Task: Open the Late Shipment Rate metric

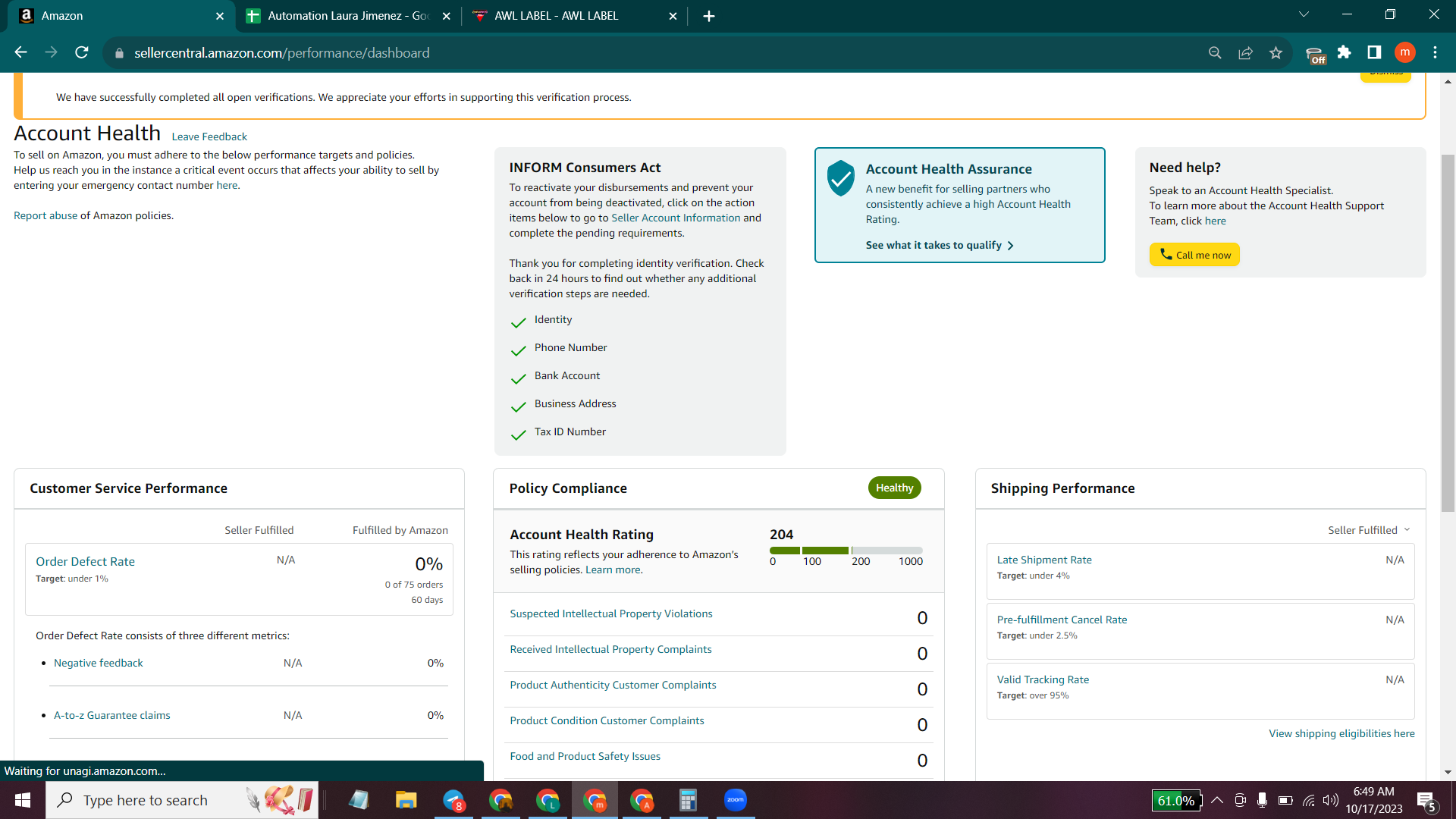Action: click(x=1044, y=560)
